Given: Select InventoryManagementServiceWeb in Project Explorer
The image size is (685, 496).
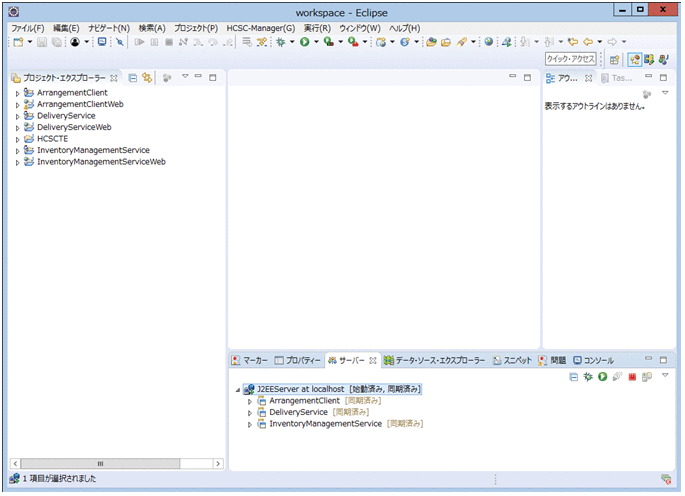Looking at the screenshot, I should click(100, 161).
